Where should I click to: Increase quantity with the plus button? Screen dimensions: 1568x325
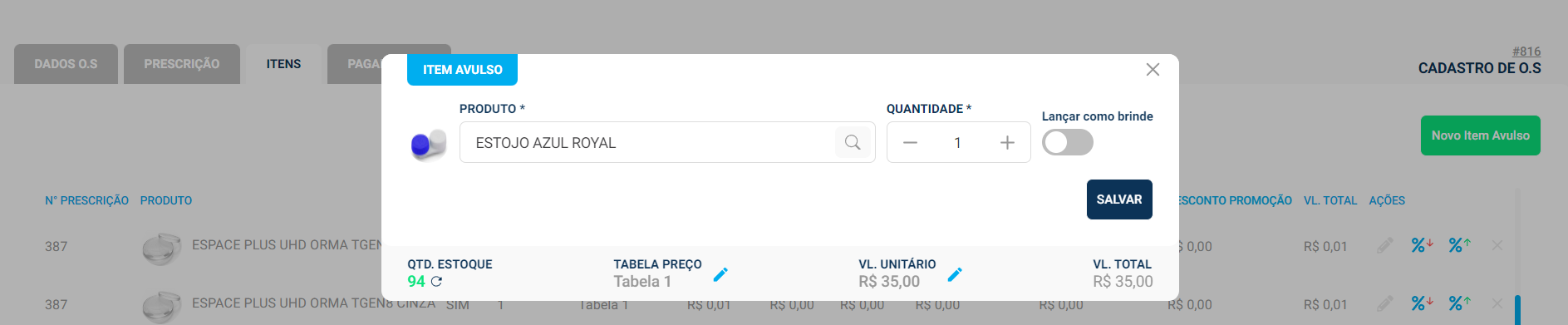tap(1007, 143)
